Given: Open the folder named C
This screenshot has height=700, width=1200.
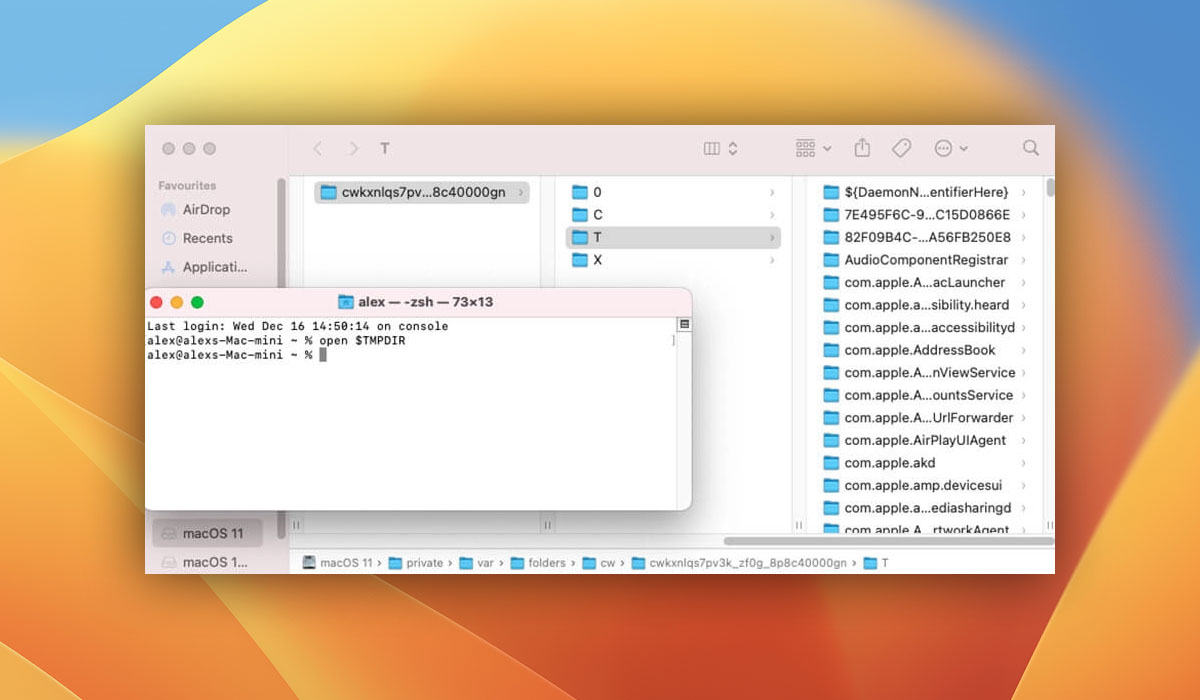Looking at the screenshot, I should pos(598,215).
